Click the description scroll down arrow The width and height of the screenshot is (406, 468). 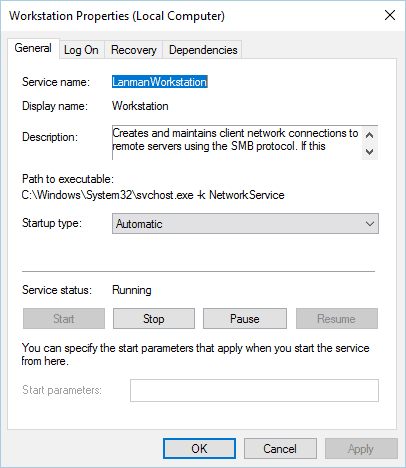tap(369, 152)
